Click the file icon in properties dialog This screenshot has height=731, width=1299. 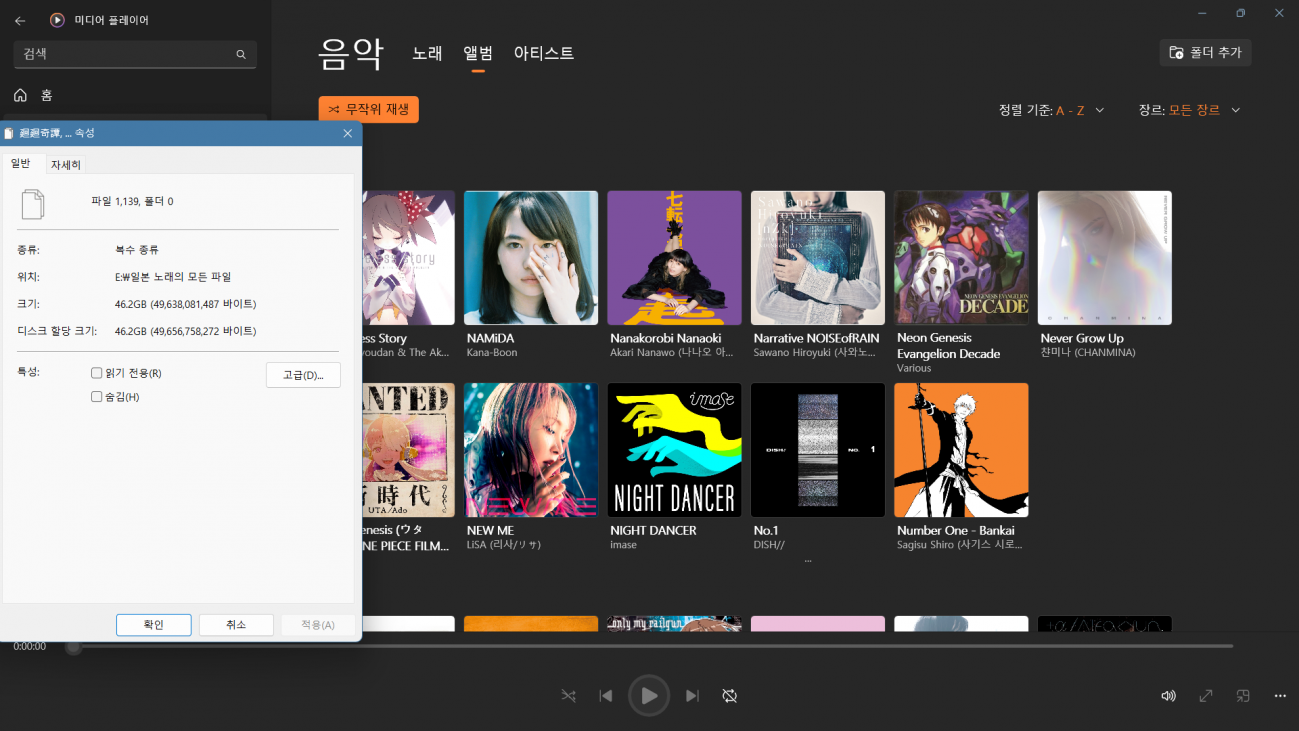(33, 204)
